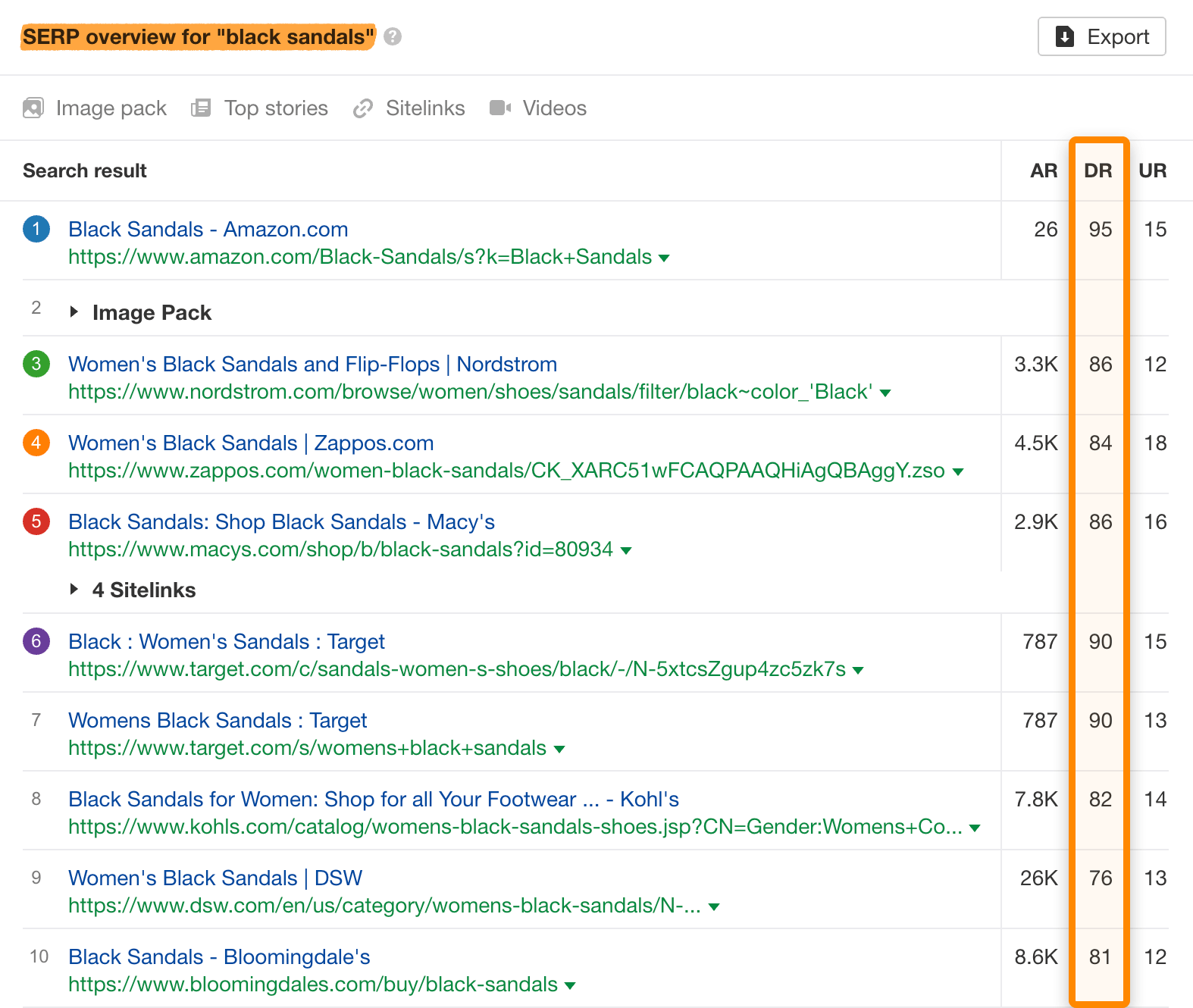Sort by the UR column header

click(1152, 171)
